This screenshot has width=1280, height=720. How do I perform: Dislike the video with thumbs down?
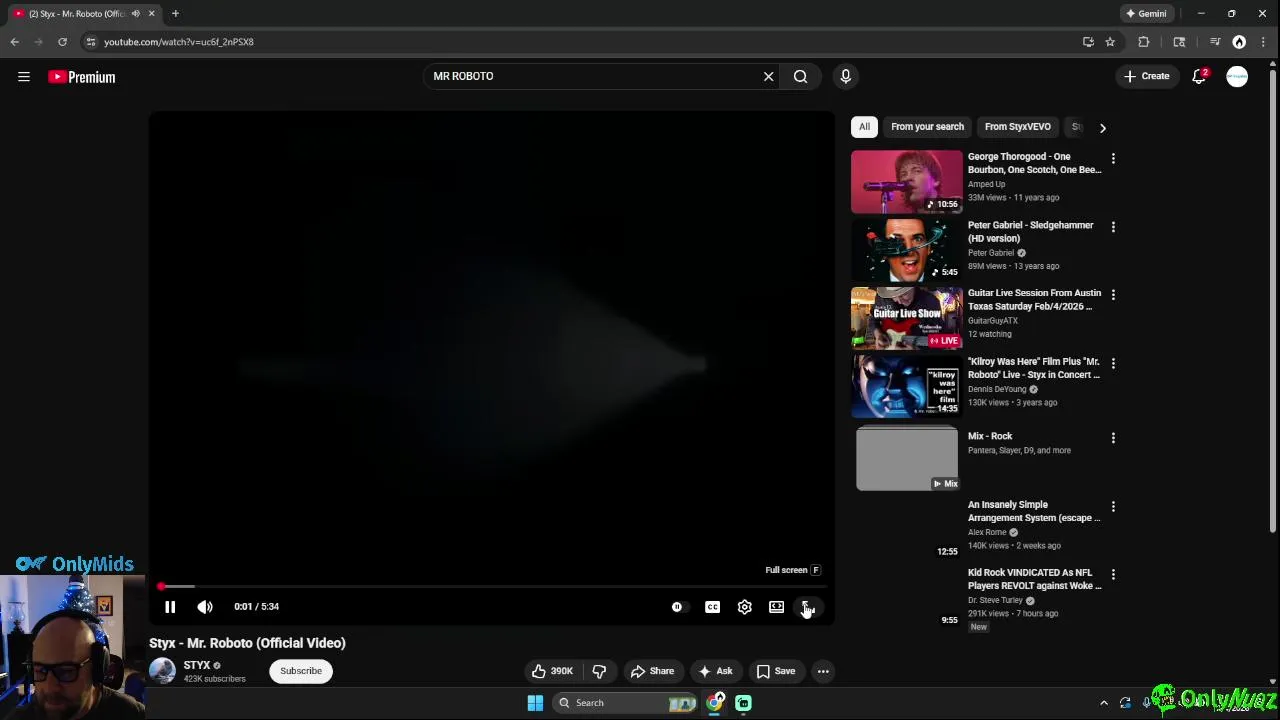point(599,671)
